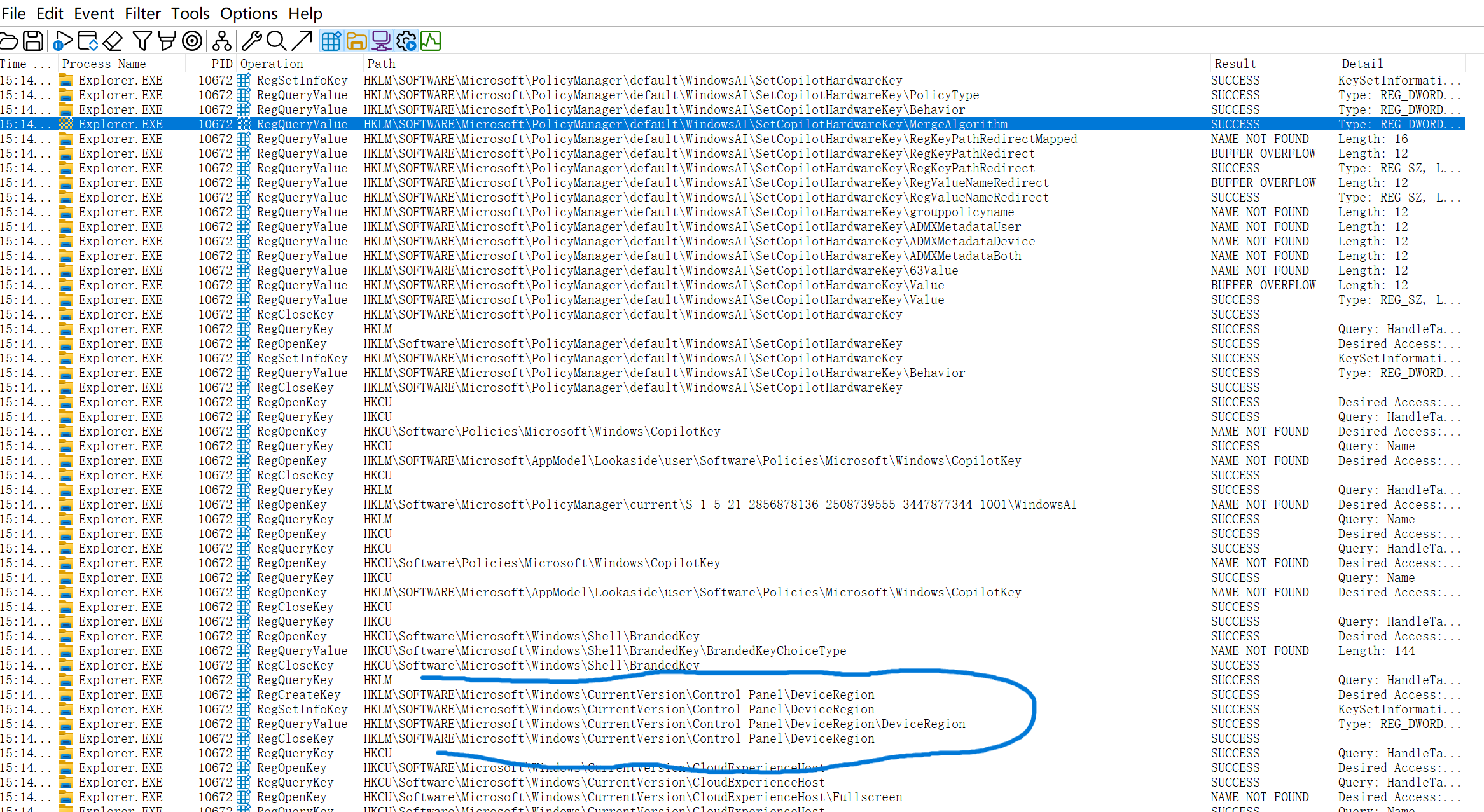Toggle Show Profiling Events graph button
This screenshot has width=1484, height=812.
[431, 41]
